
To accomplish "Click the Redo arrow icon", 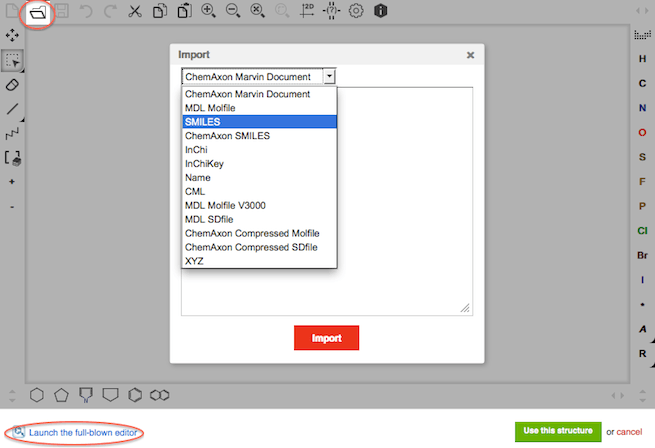I will (x=110, y=11).
